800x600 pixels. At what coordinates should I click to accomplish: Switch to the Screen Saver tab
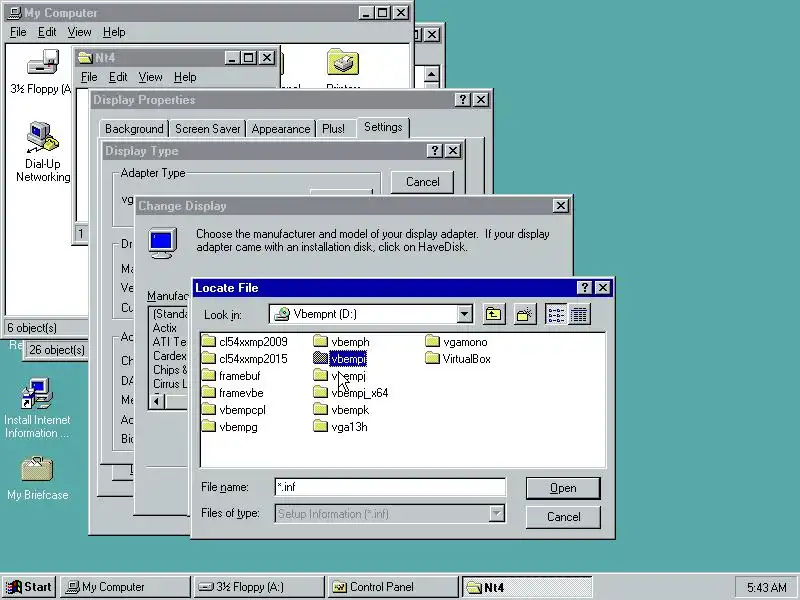click(208, 129)
